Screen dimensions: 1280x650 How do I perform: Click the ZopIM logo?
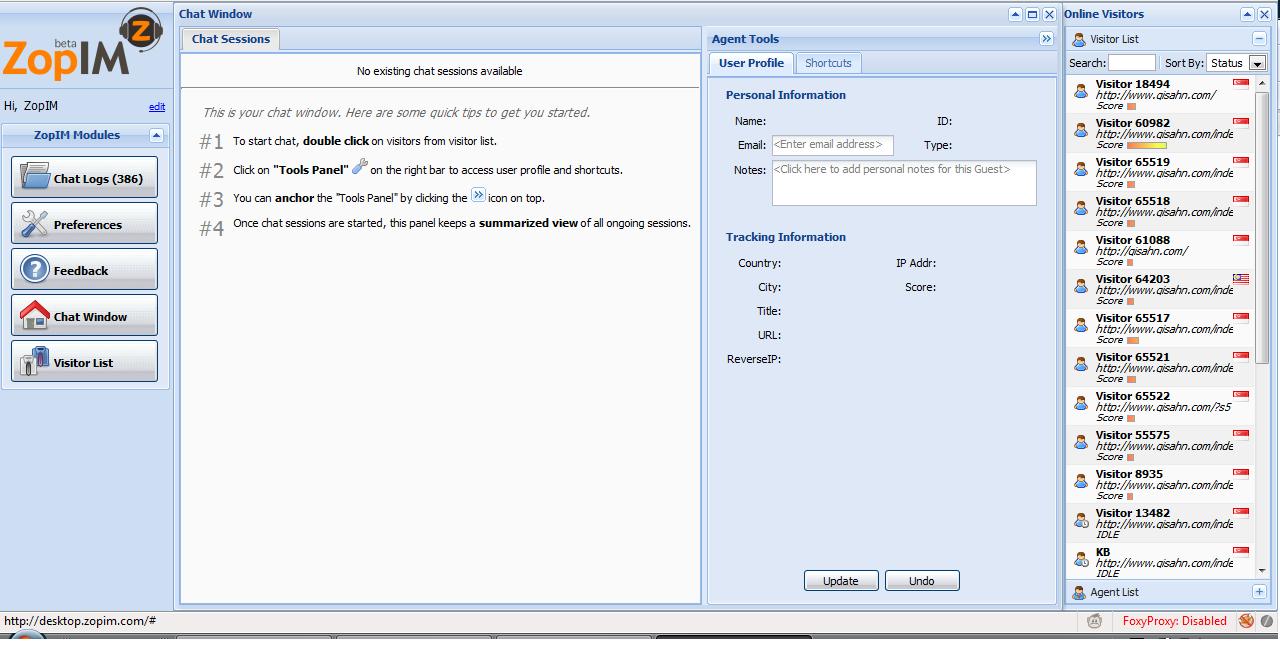pos(82,48)
